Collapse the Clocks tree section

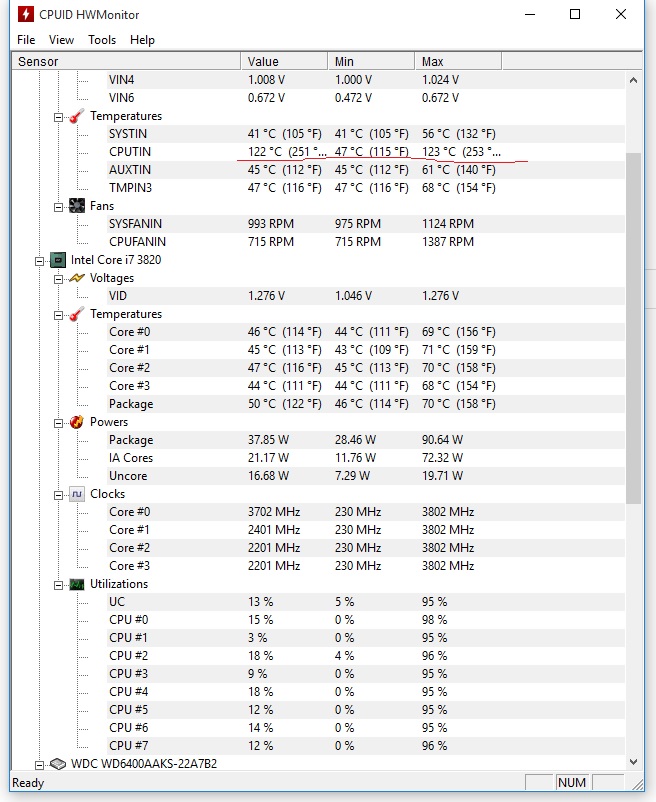(x=58, y=494)
